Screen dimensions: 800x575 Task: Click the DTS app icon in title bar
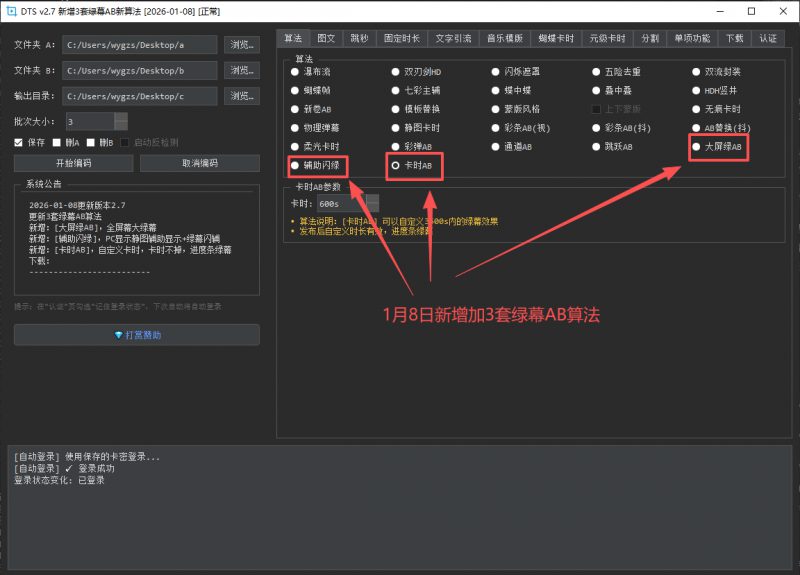[10, 10]
